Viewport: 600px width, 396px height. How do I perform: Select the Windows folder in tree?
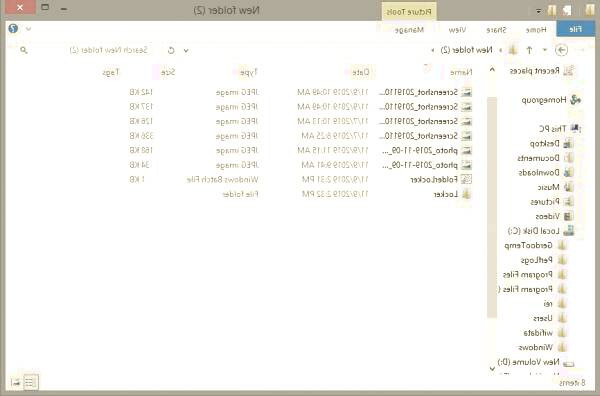click(535, 347)
